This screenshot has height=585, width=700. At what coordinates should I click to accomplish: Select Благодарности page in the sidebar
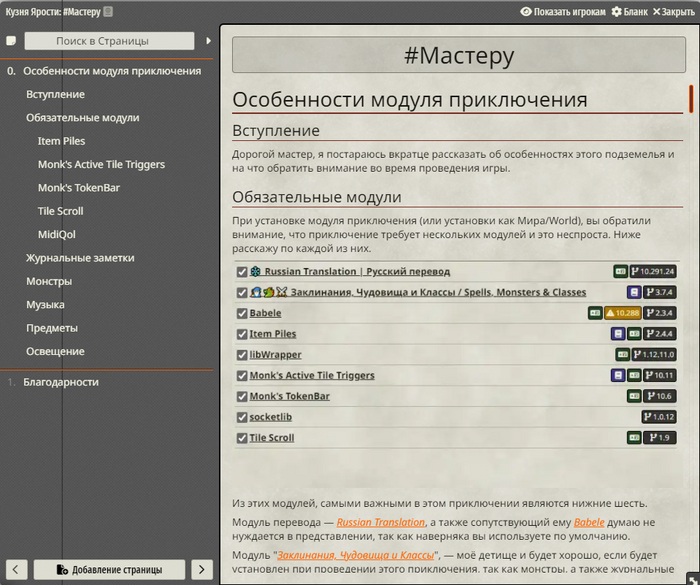point(60,382)
